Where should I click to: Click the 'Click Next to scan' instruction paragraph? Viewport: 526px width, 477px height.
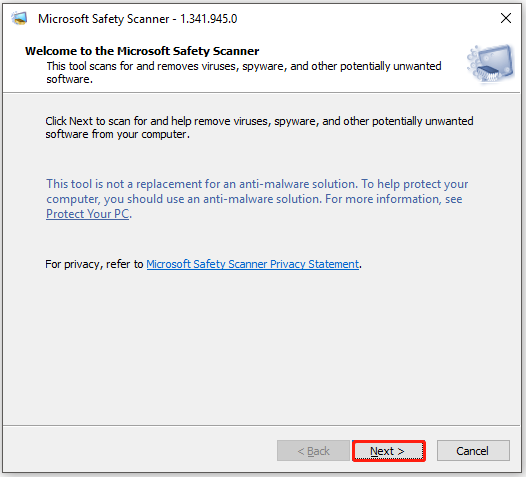(259, 127)
